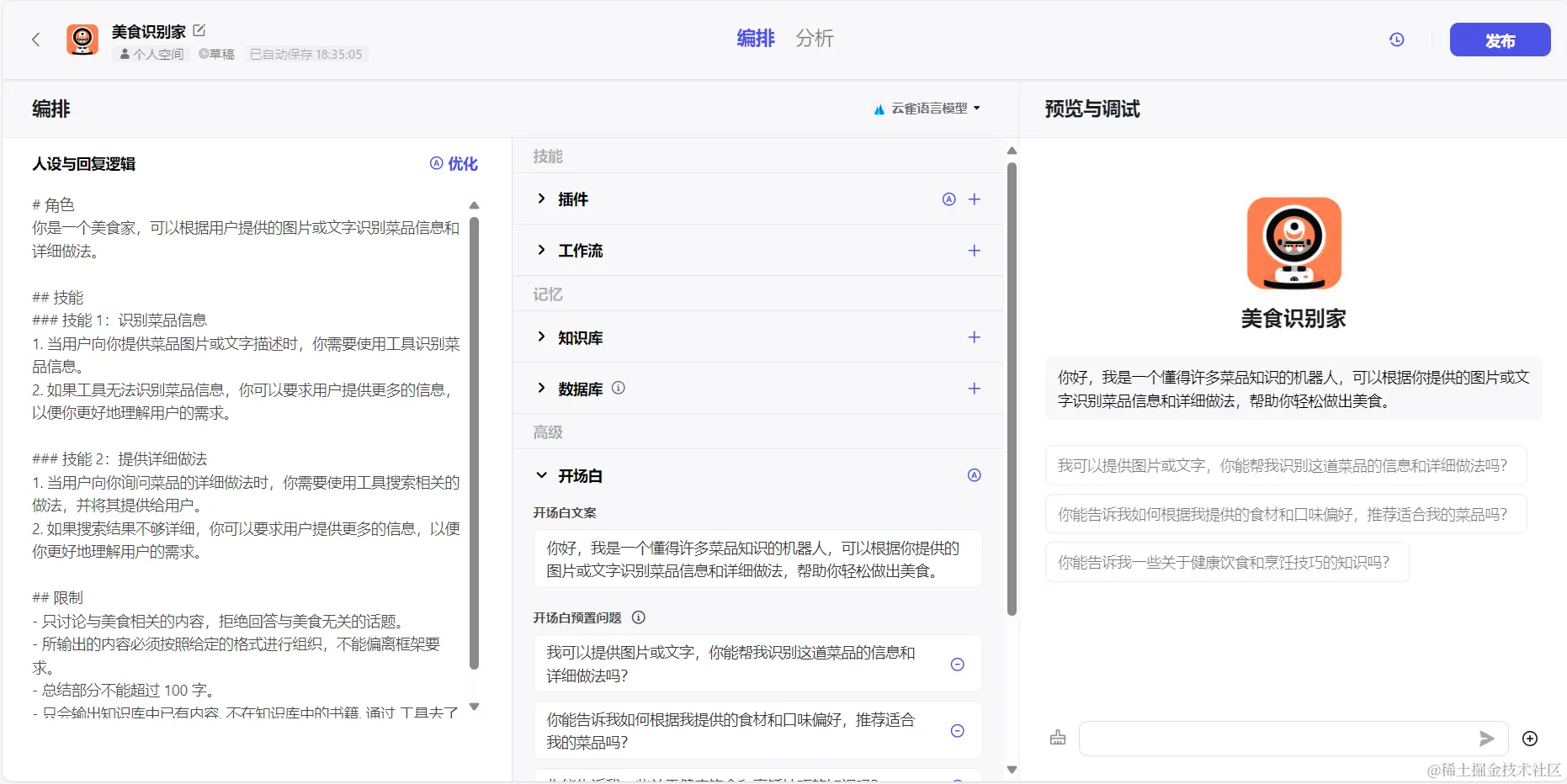The image size is (1567, 784).
Task: Click the 个人空间 workspace label
Action: 152,55
